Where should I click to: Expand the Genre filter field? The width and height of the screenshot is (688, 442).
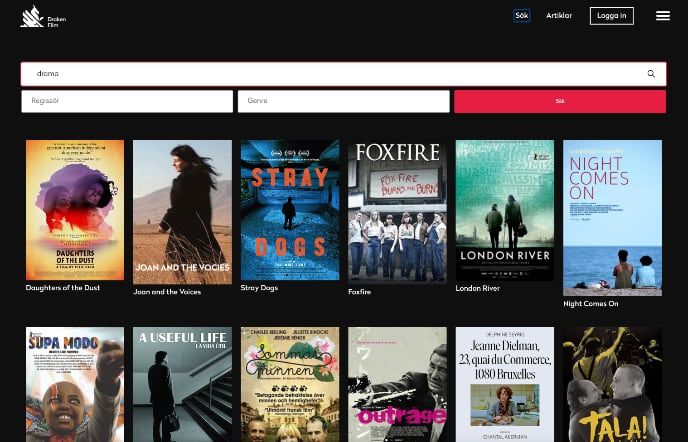coord(343,101)
